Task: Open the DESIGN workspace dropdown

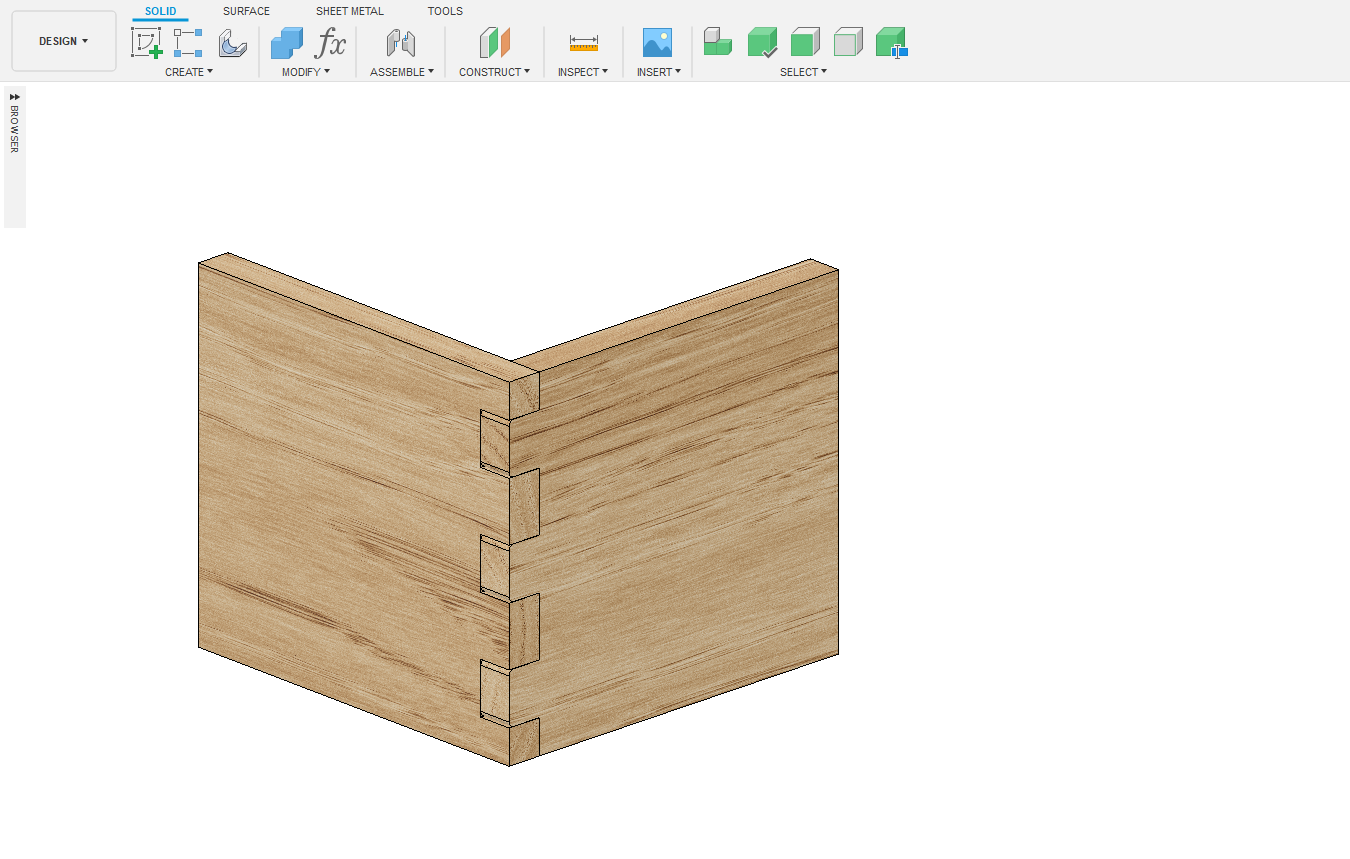Action: [64, 41]
